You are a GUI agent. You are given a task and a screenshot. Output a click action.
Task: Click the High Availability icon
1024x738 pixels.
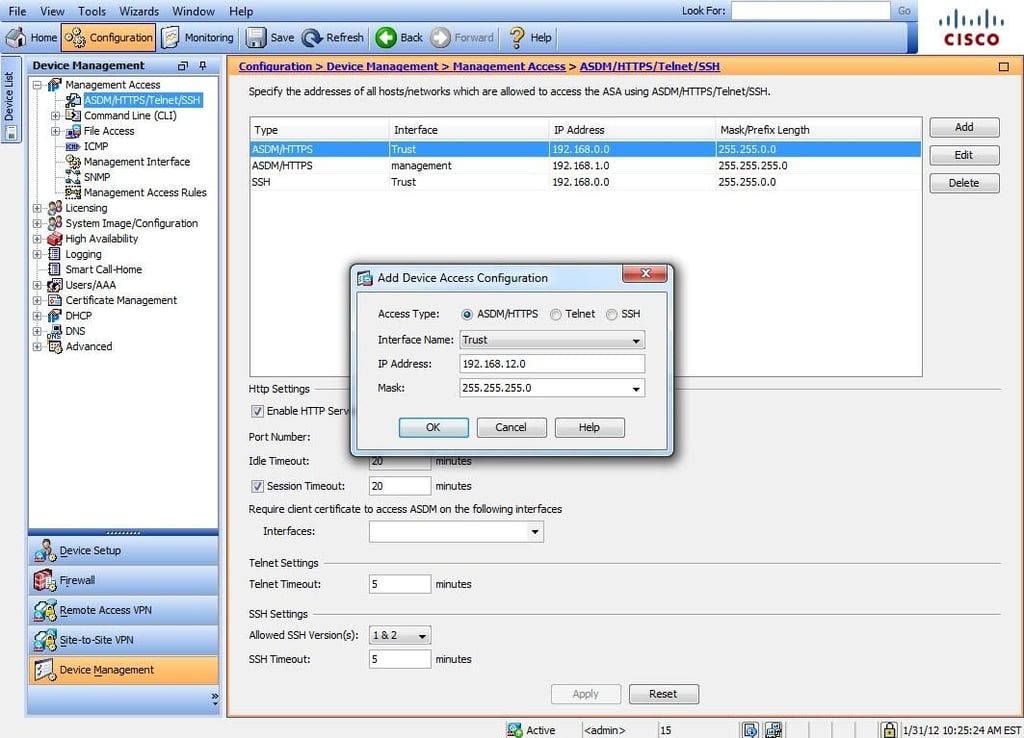coord(55,238)
